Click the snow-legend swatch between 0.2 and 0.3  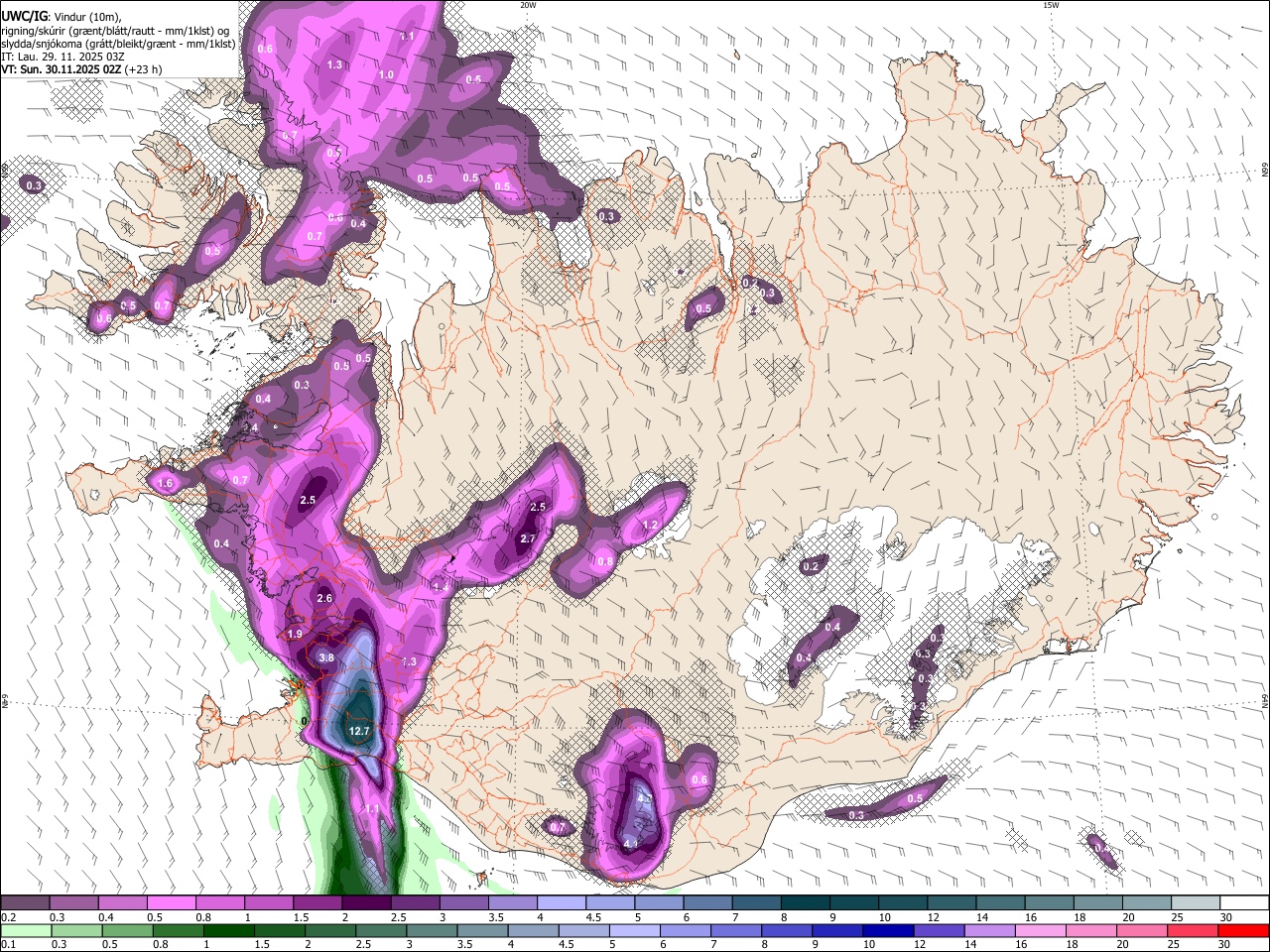tap(25, 903)
